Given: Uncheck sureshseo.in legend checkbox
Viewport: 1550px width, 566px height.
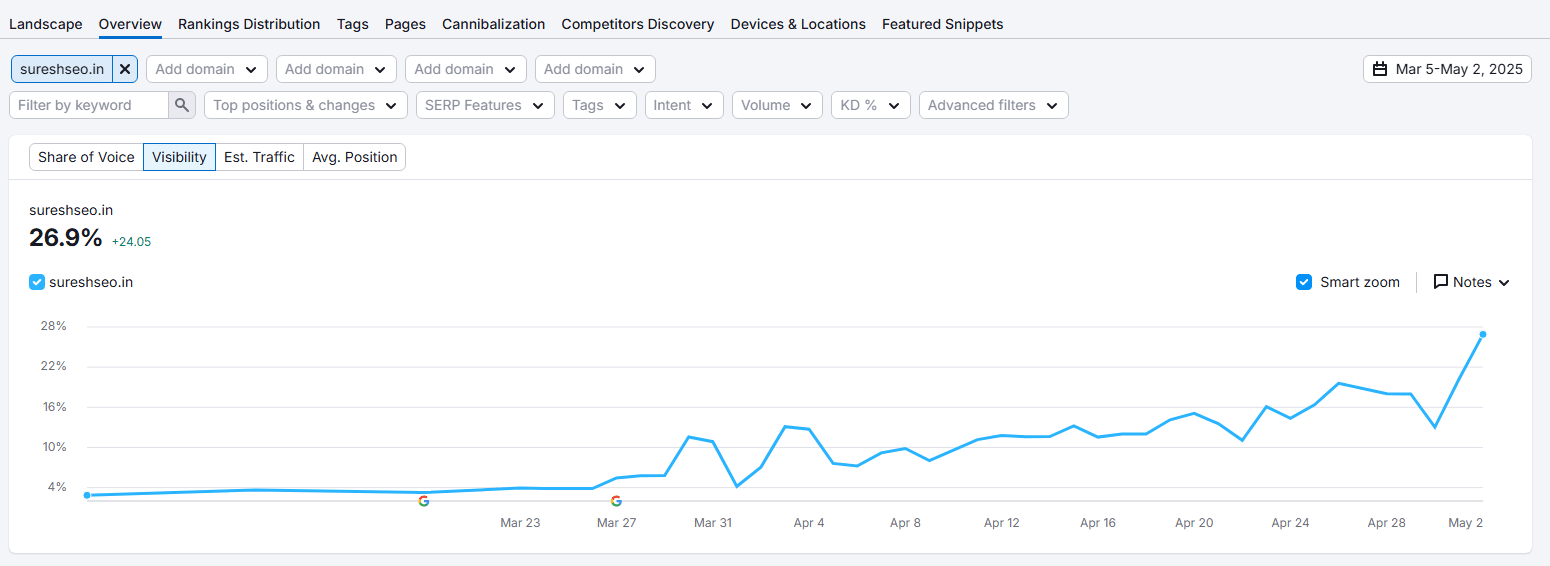Looking at the screenshot, I should coord(37,282).
